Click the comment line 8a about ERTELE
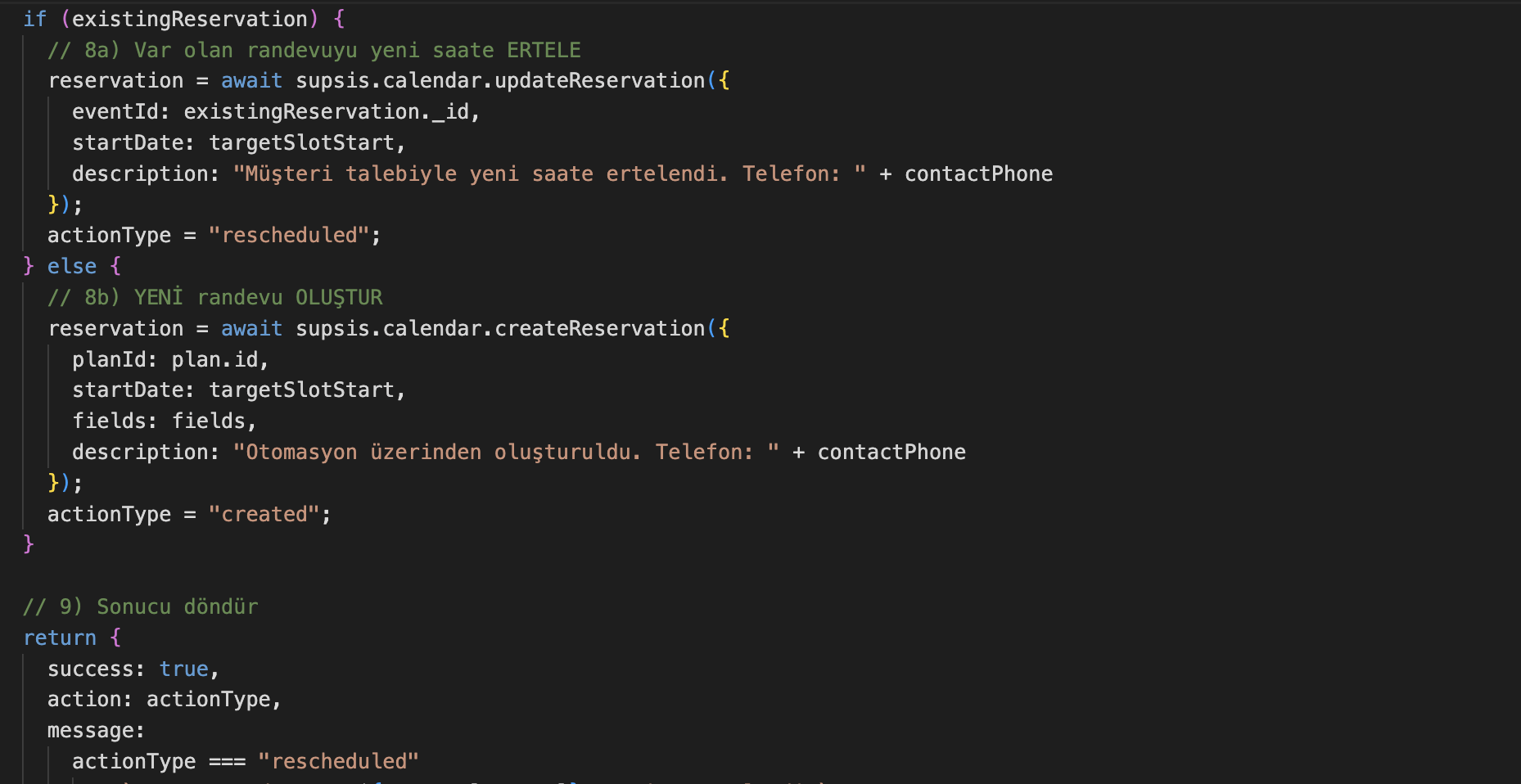 coord(314,51)
